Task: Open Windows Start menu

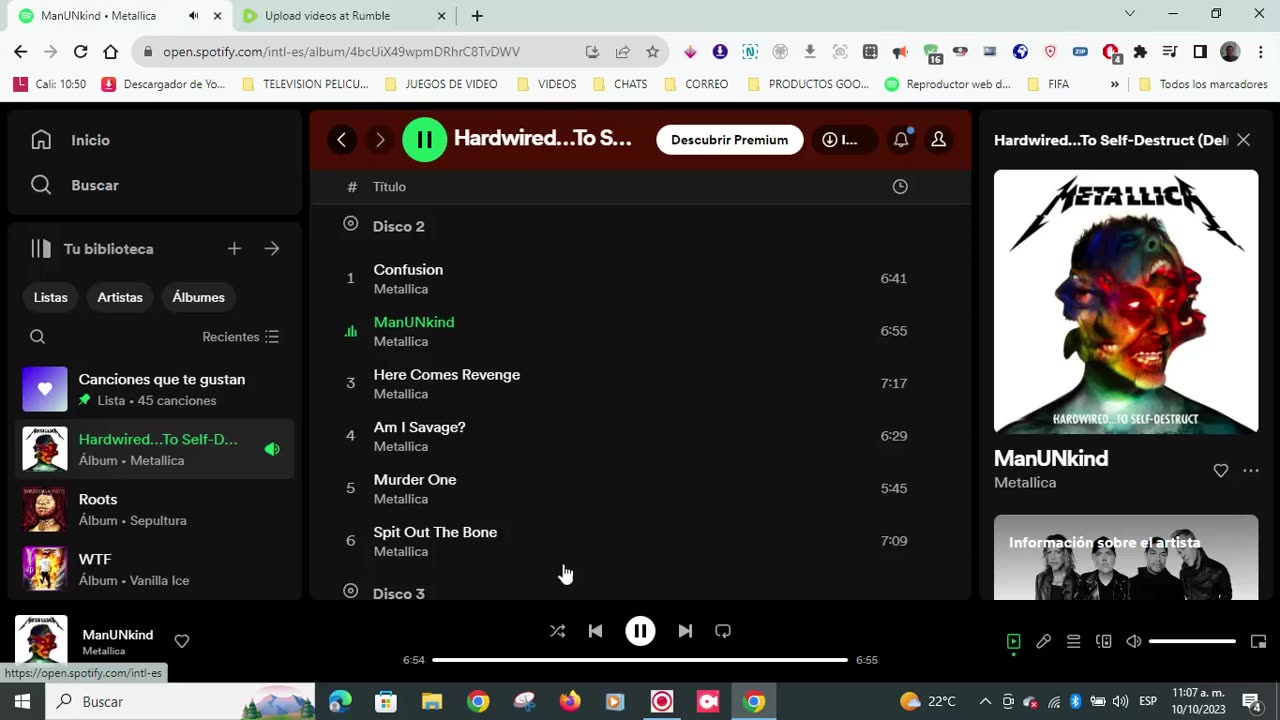Action: [x=22, y=701]
